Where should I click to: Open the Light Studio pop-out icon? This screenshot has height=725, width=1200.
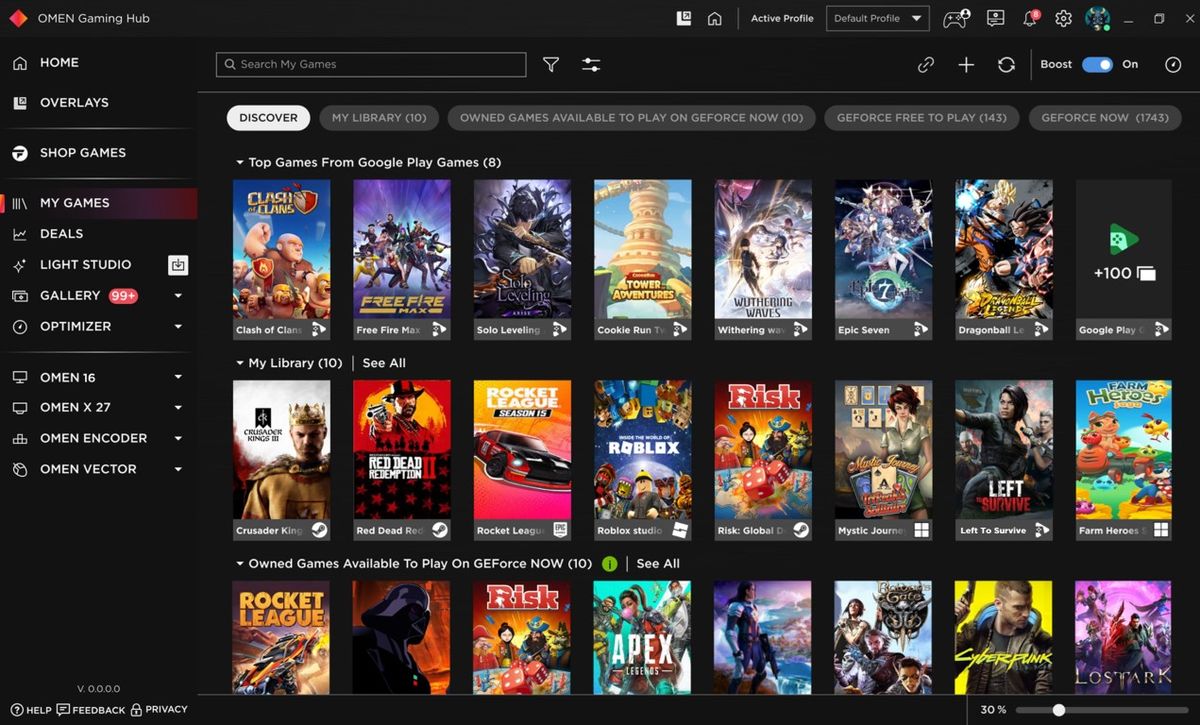click(x=178, y=265)
